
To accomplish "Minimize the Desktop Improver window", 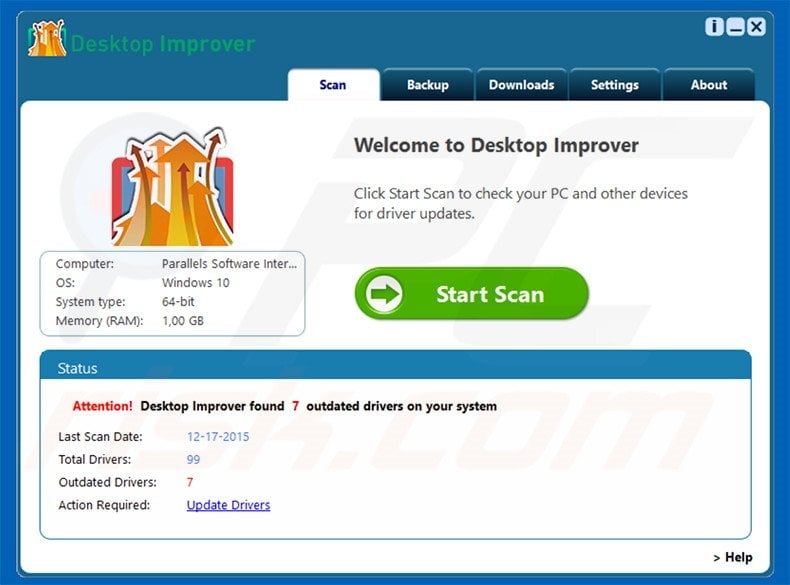I will click(735, 27).
